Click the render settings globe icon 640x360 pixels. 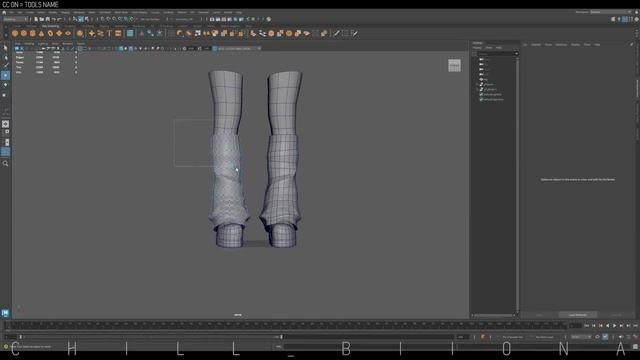click(269, 19)
